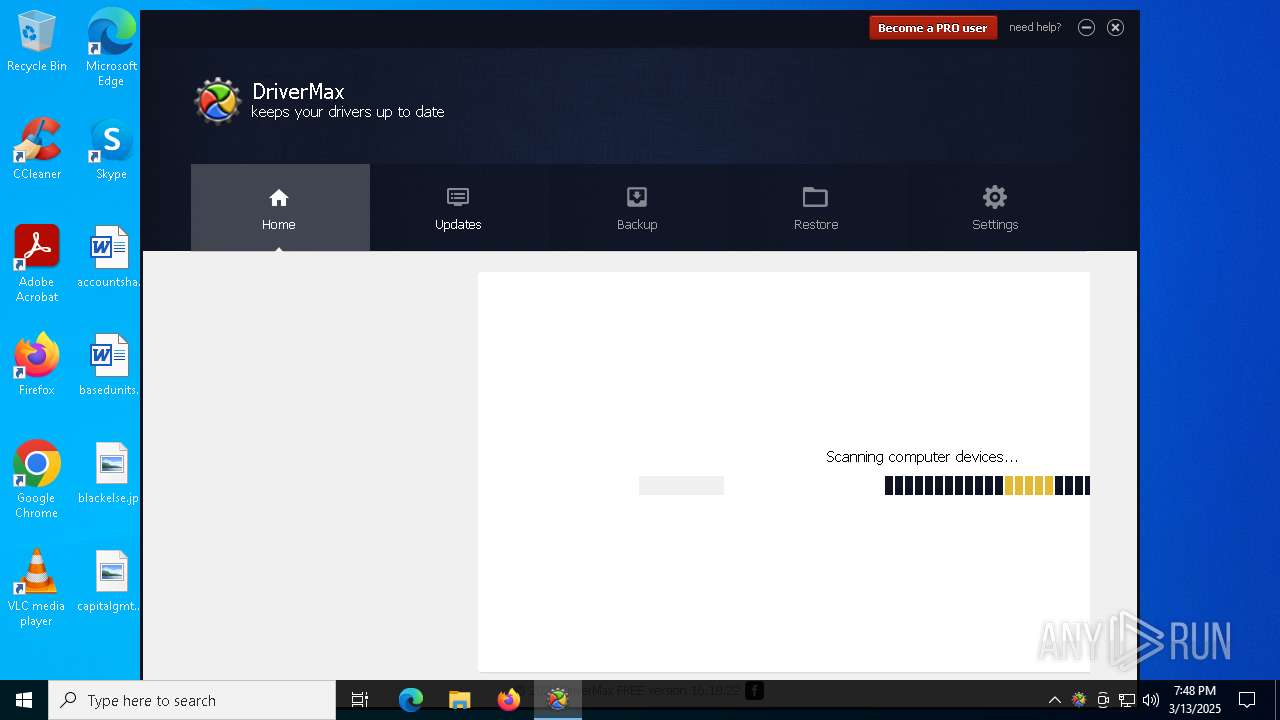Open network status tray icon
1280x720 pixels.
[1127, 700]
